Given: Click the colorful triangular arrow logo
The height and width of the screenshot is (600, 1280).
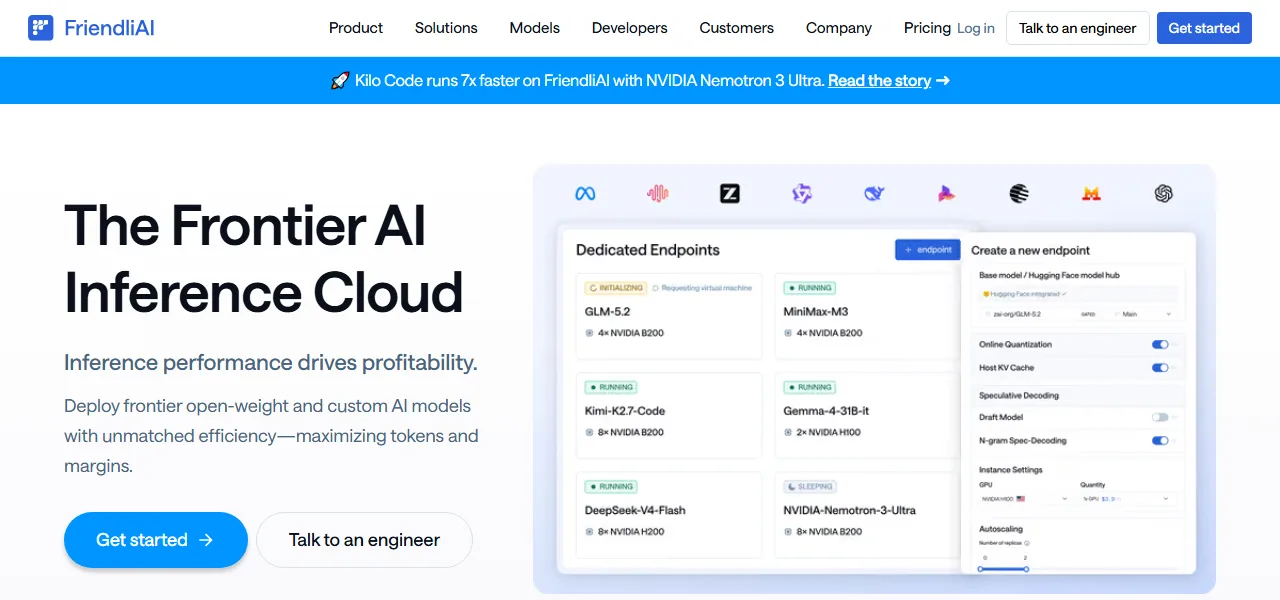Looking at the screenshot, I should pyautogui.click(x=946, y=194).
